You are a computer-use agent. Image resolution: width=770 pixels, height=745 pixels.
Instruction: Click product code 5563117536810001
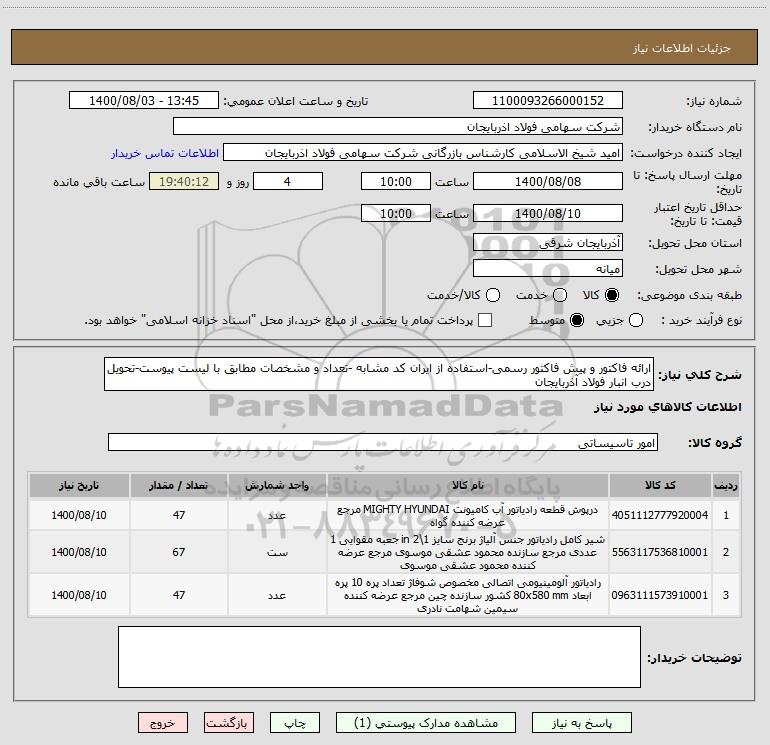[660, 552]
